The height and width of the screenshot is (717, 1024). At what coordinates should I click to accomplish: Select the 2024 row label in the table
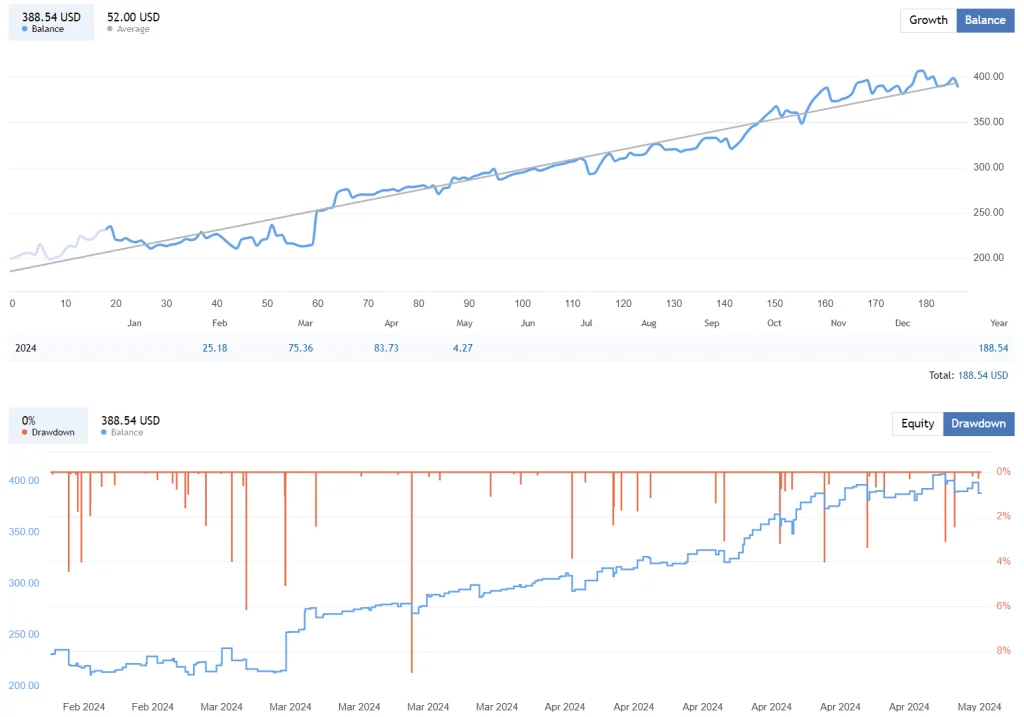26,348
